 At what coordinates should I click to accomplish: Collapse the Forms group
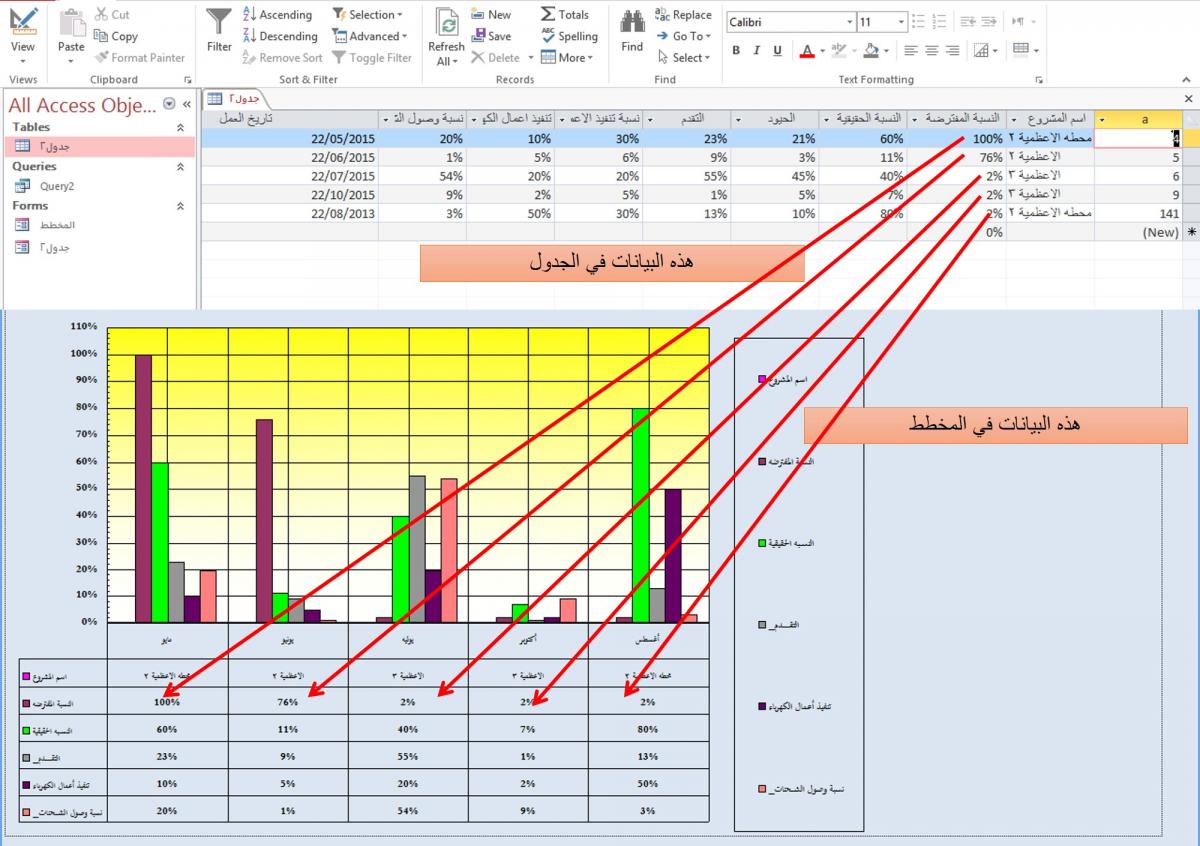(180, 205)
